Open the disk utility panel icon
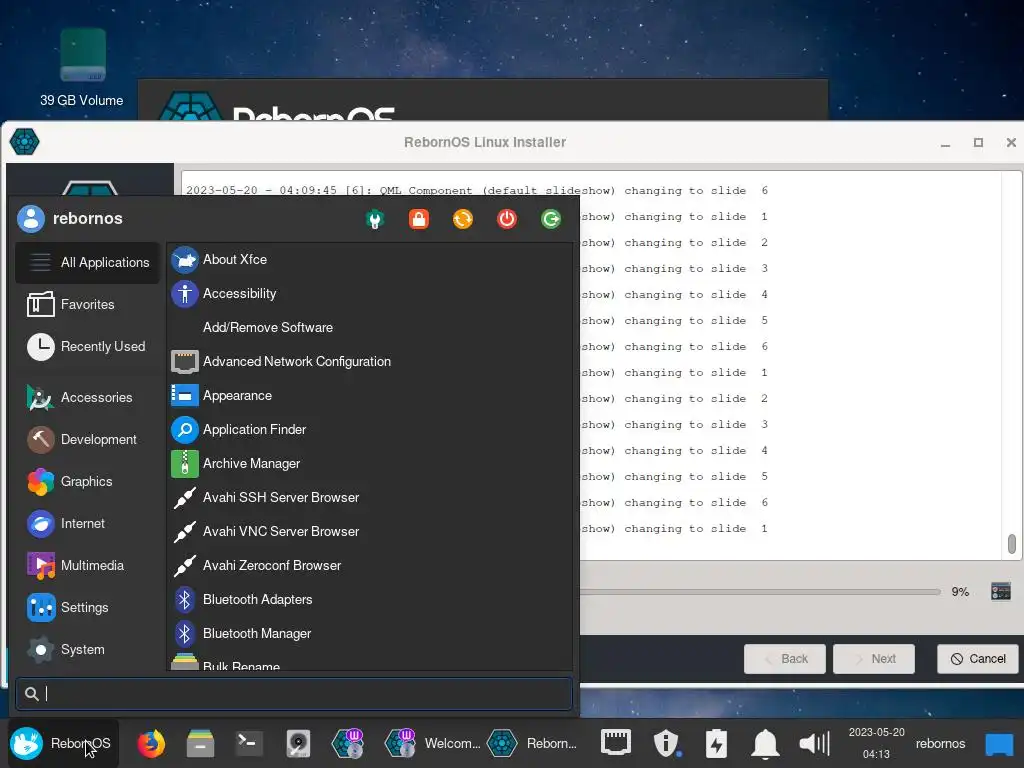Image resolution: width=1024 pixels, height=768 pixels. (x=298, y=743)
